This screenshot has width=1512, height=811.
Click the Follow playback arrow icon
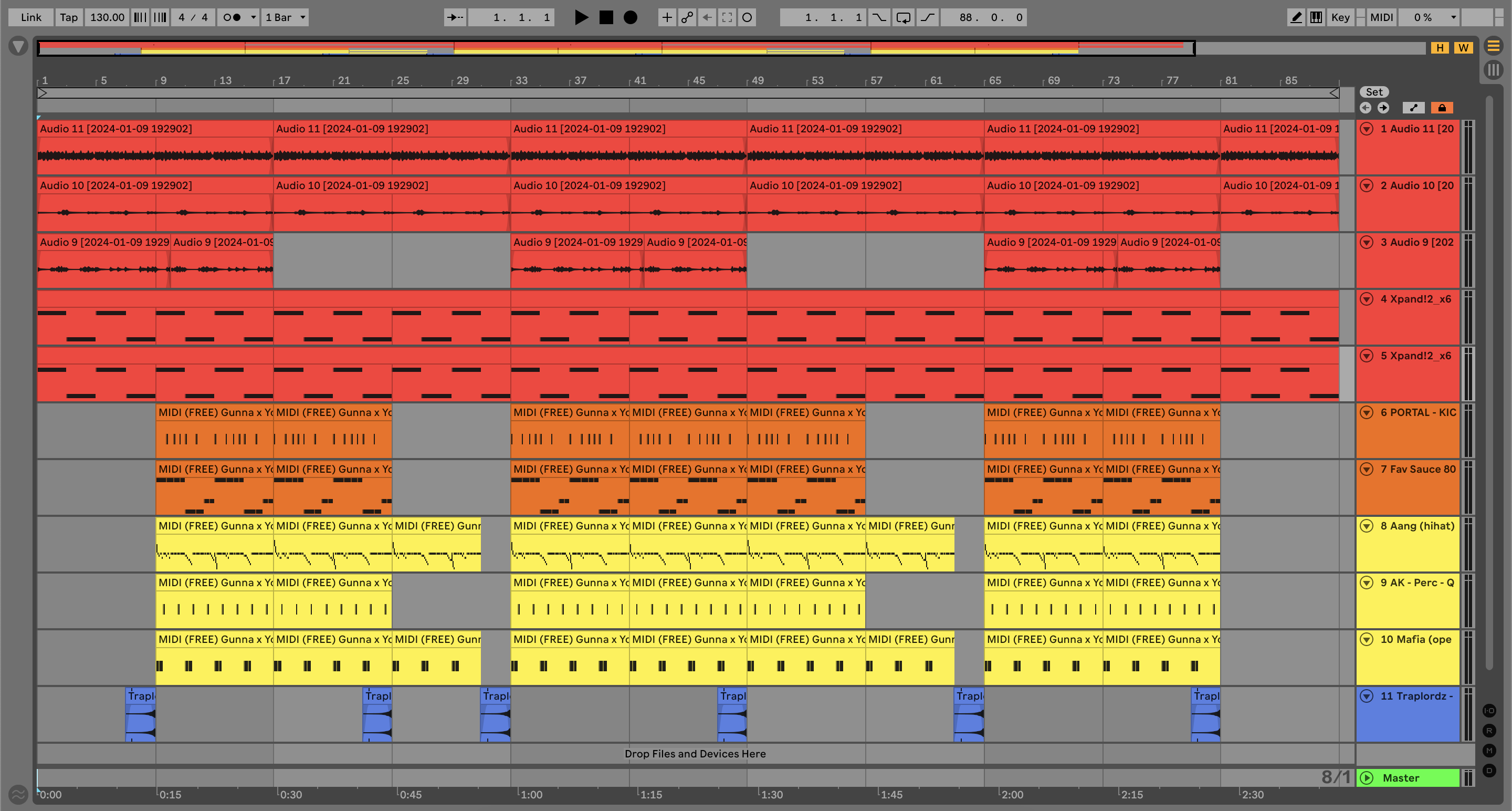tap(455, 18)
